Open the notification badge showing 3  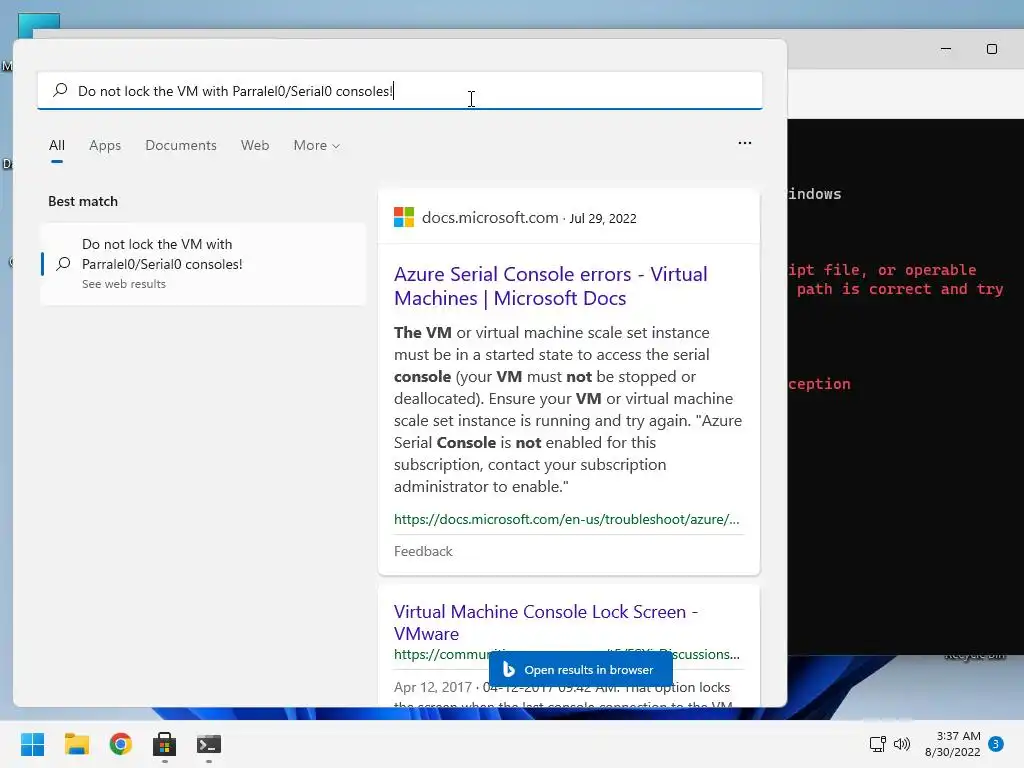(x=996, y=744)
